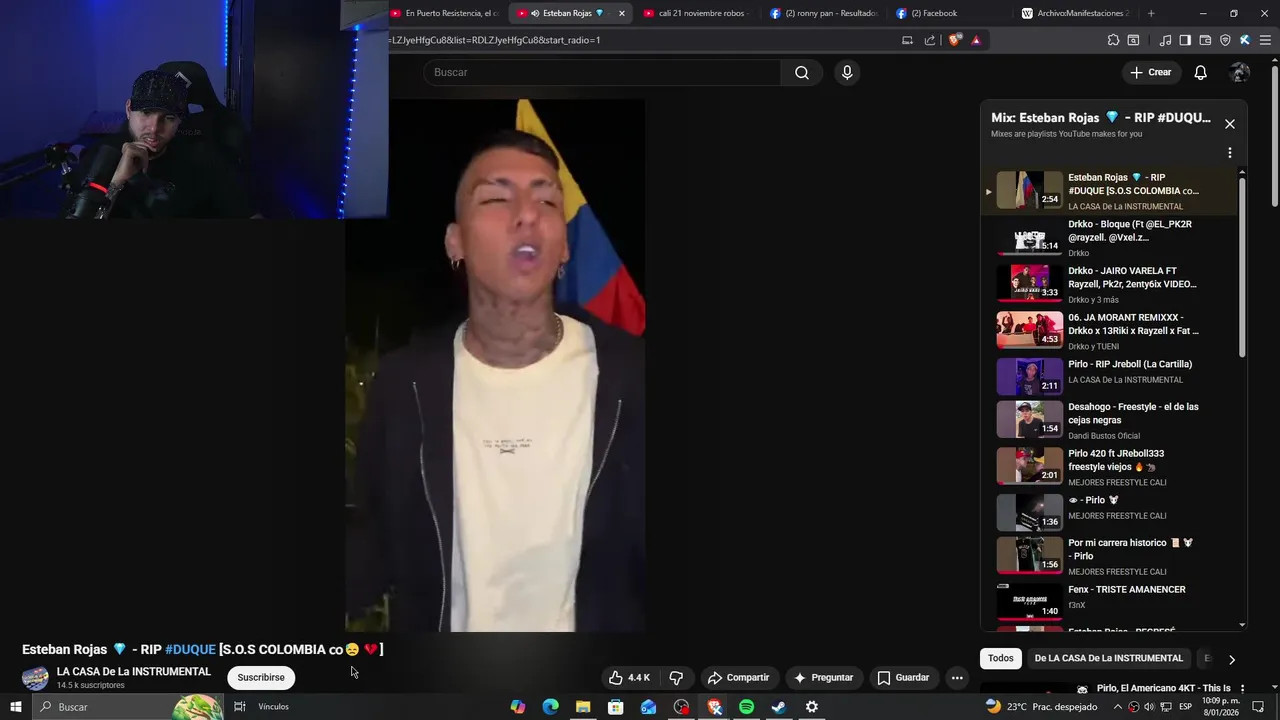Open a new browser tab with plus
This screenshot has height=720, width=1280.
pyautogui.click(x=1151, y=13)
